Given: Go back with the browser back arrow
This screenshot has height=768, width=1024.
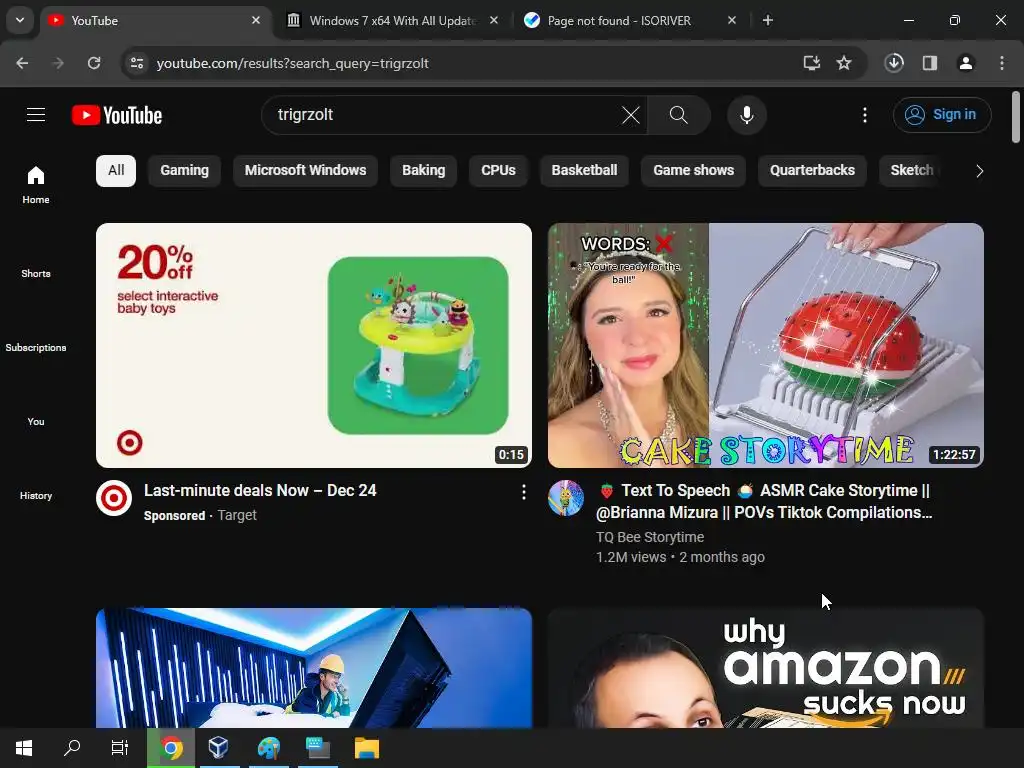Looking at the screenshot, I should 22,63.
